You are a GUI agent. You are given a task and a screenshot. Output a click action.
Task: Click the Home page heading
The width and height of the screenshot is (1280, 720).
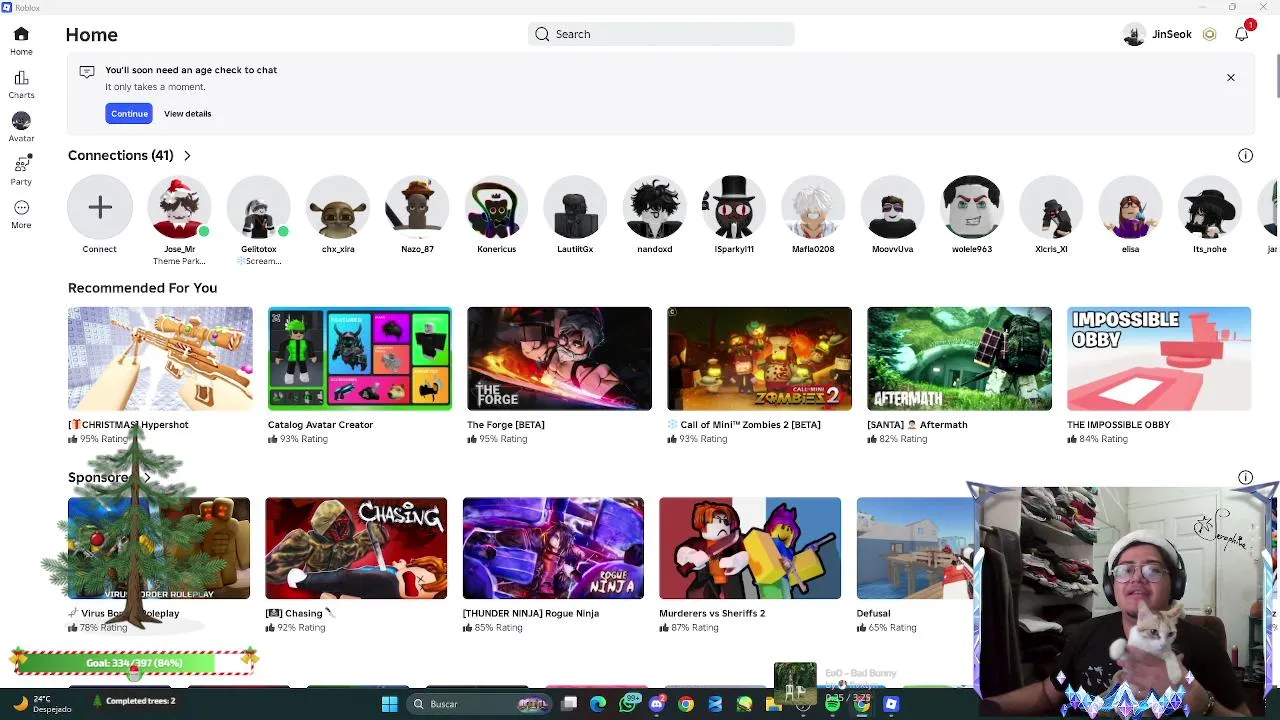click(x=91, y=35)
